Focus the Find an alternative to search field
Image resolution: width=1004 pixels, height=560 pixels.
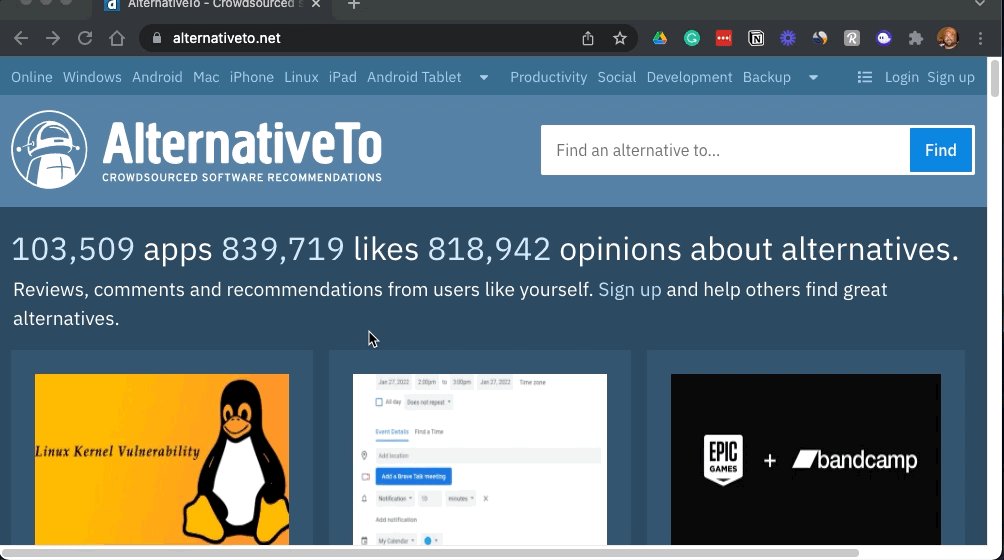725,150
